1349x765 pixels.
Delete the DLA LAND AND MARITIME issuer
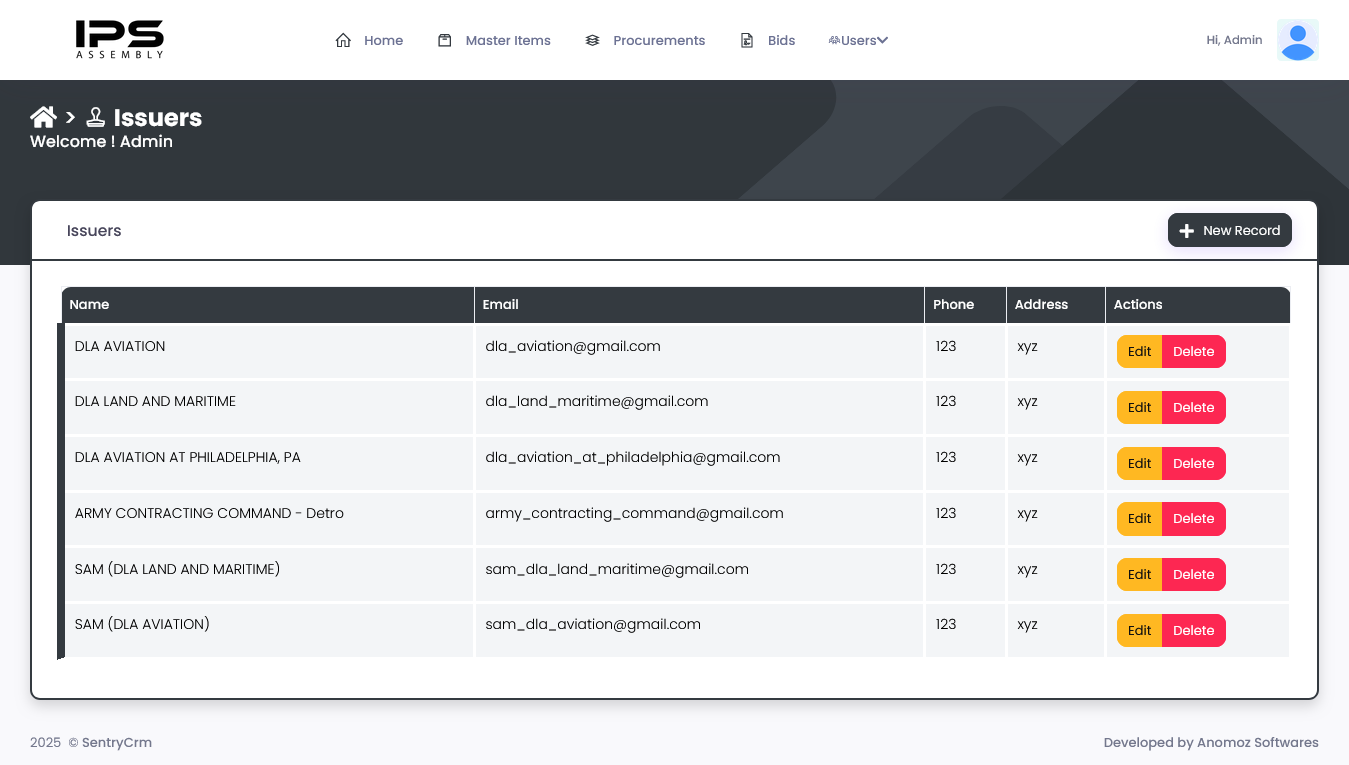click(1193, 407)
